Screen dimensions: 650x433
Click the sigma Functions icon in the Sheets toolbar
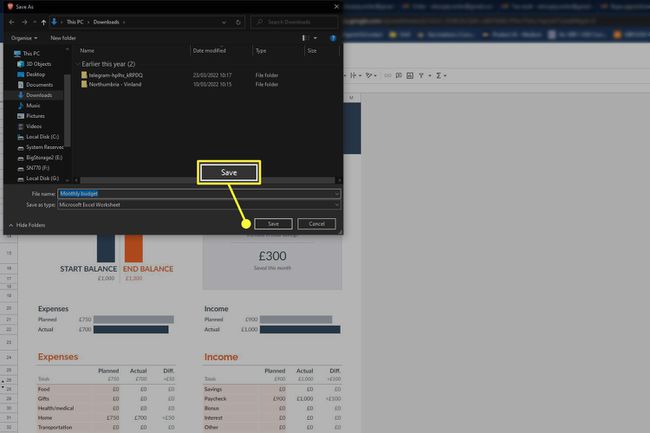[x=439, y=75]
